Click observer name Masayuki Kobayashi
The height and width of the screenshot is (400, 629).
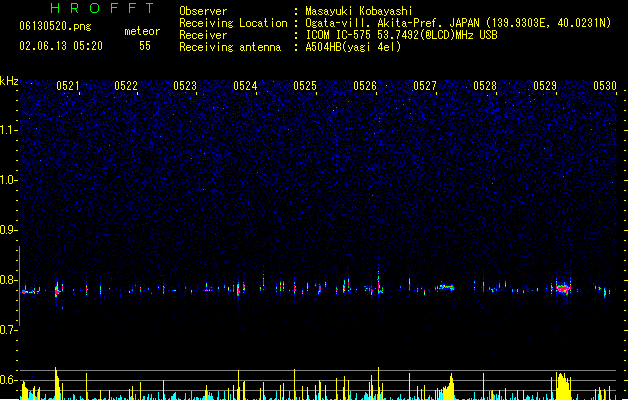(x=359, y=11)
